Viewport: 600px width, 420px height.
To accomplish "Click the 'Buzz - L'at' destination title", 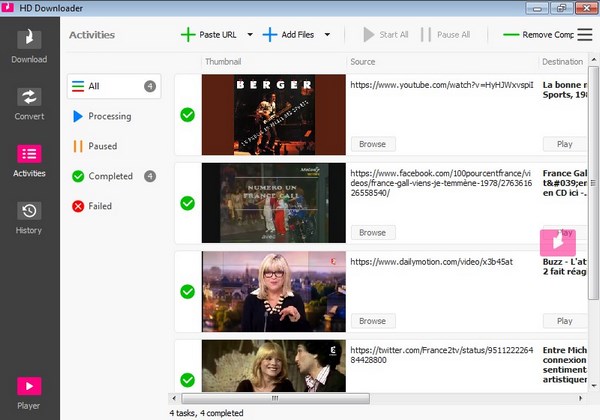I will click(565, 267).
